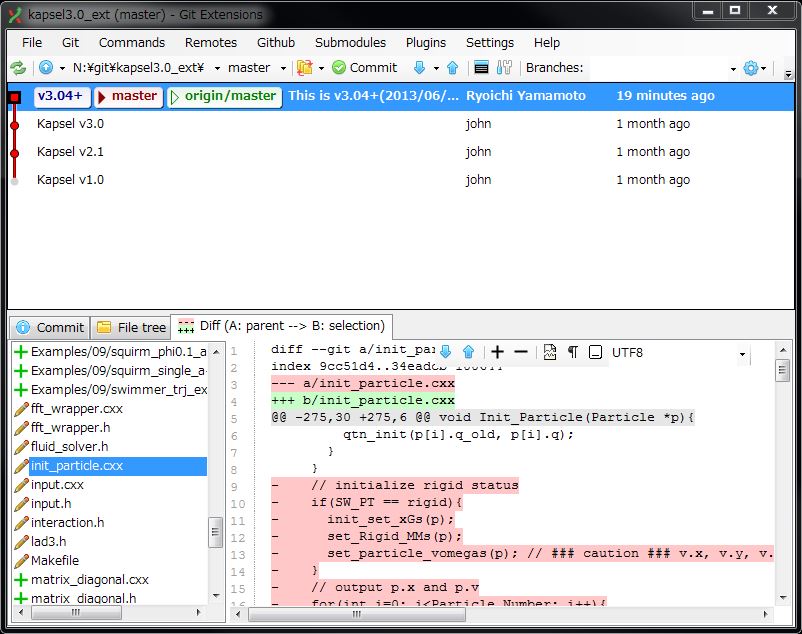Image resolution: width=802 pixels, height=634 pixels.
Task: Switch to the File tree tab
Action: tap(132, 327)
